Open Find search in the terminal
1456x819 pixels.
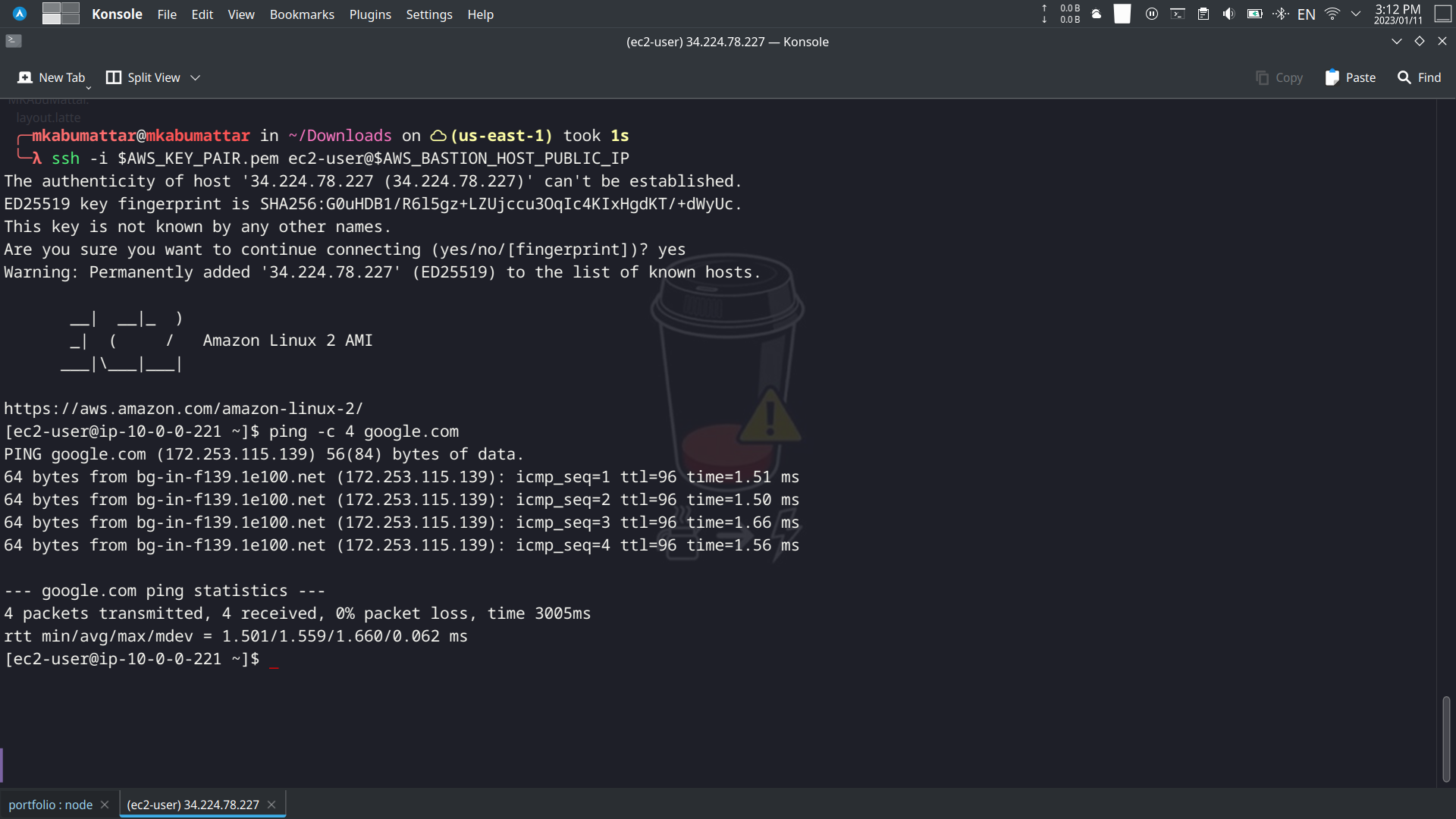(x=1419, y=77)
